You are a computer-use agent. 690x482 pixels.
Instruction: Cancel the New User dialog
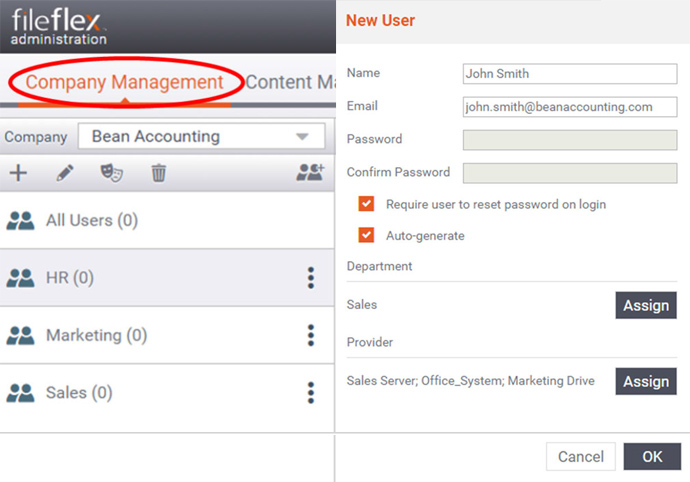click(x=581, y=456)
